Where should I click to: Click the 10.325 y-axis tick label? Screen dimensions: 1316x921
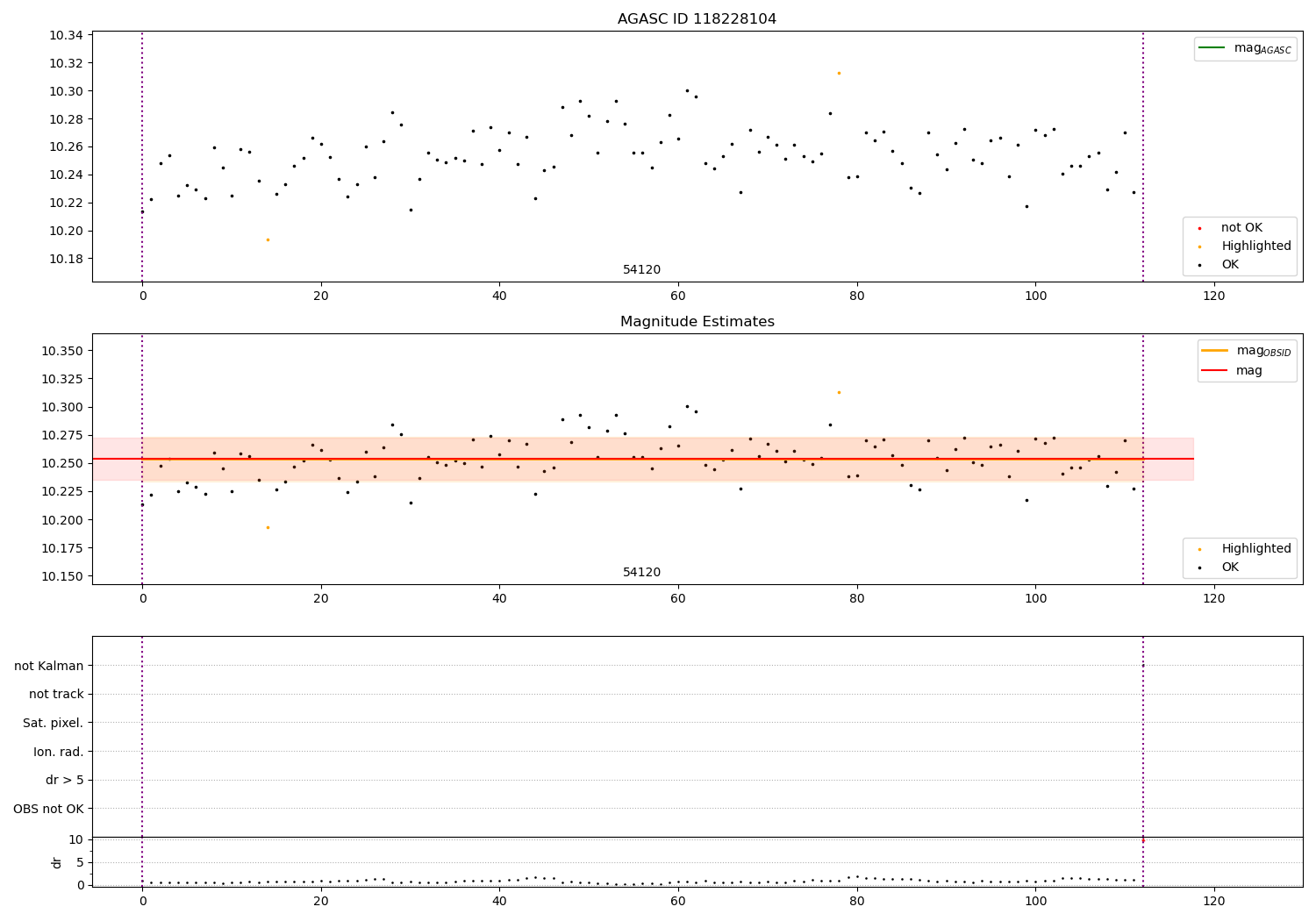tap(62, 379)
